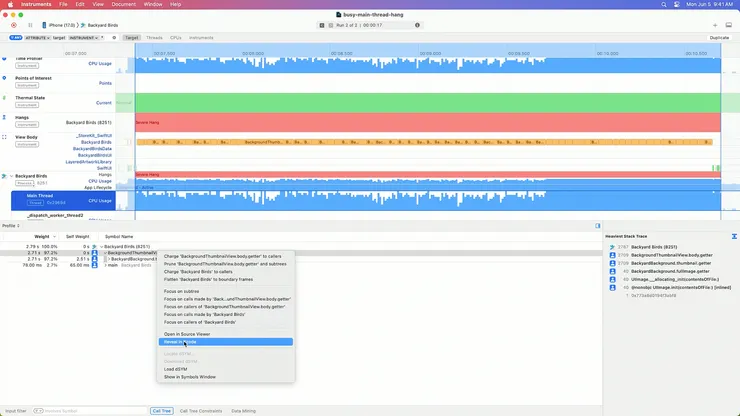
Task: Click the filter options gear icon
Action: pos(114,38)
